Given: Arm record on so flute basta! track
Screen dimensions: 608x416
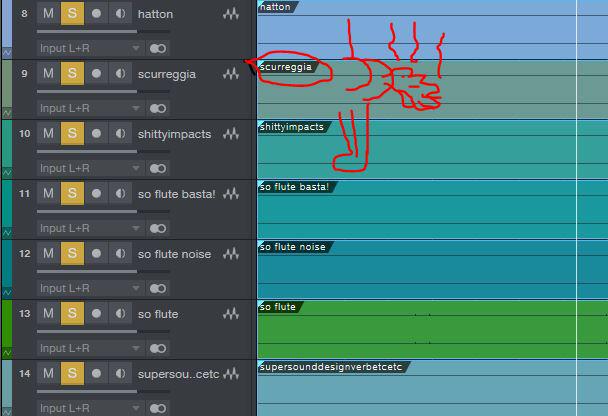Looking at the screenshot, I should tap(96, 193).
